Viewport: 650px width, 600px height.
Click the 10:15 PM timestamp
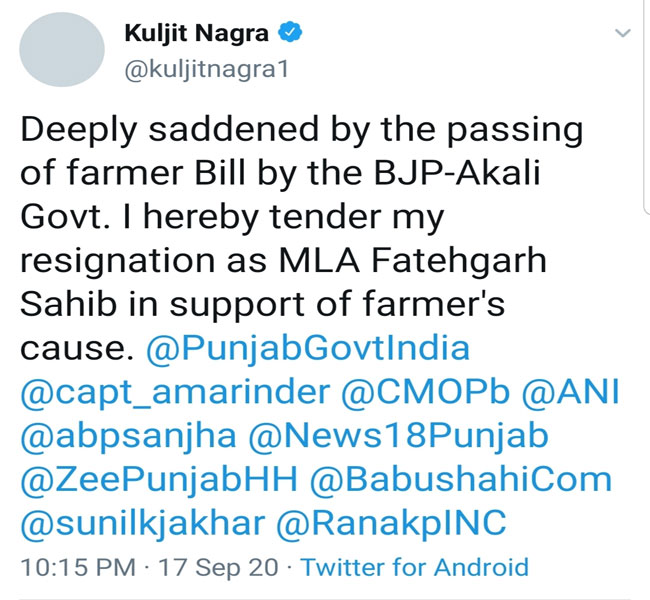click(78, 567)
